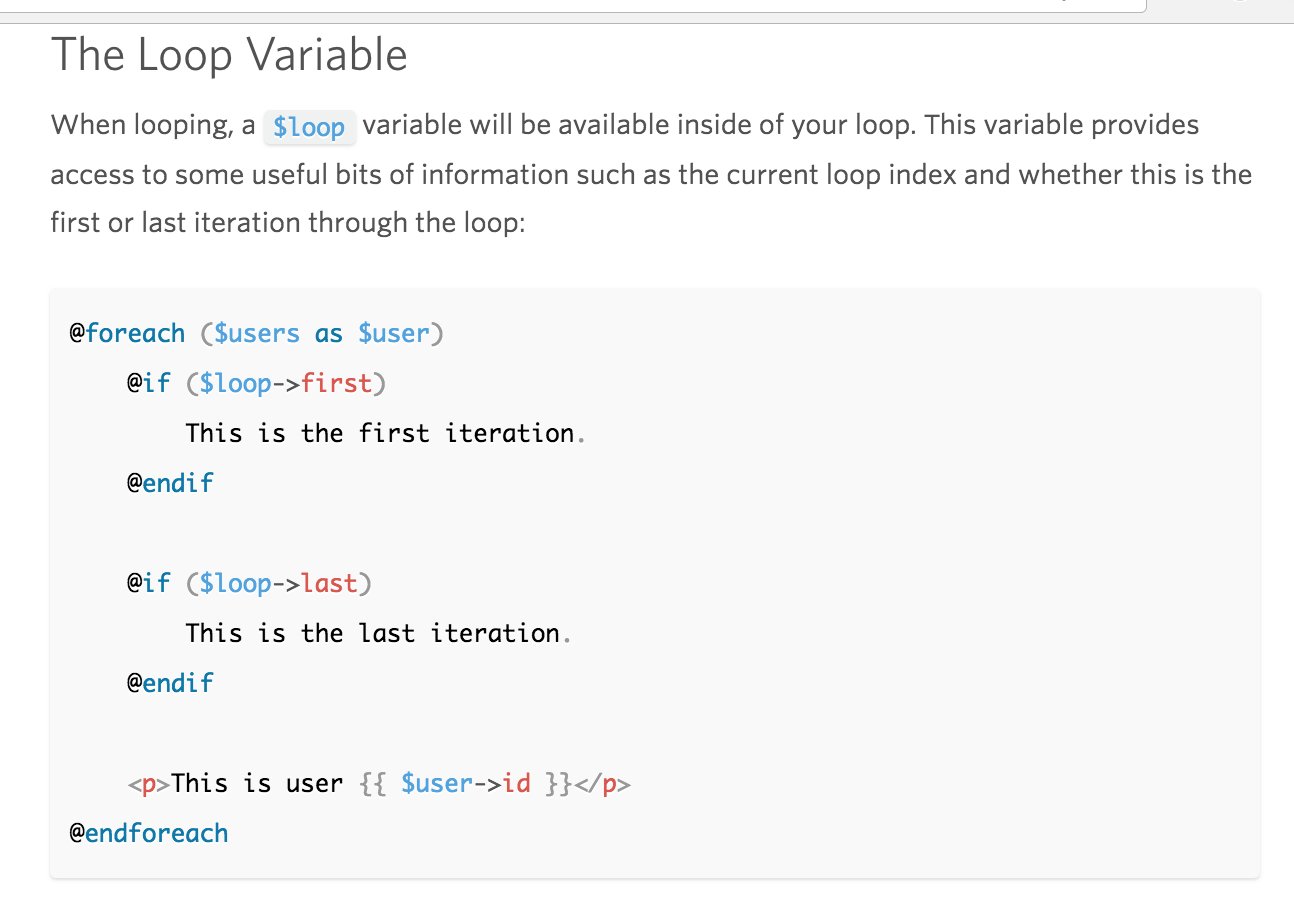Click the intro paragraph starting "When looping"
This screenshot has width=1294, height=900.
coord(651,174)
